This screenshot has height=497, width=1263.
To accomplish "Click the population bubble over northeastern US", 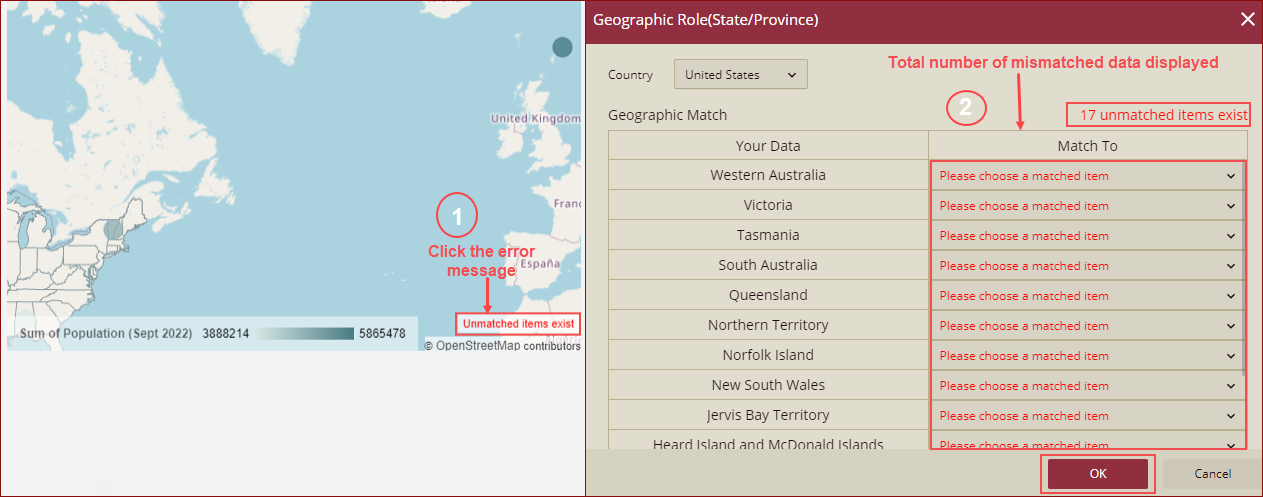I will 114,229.
